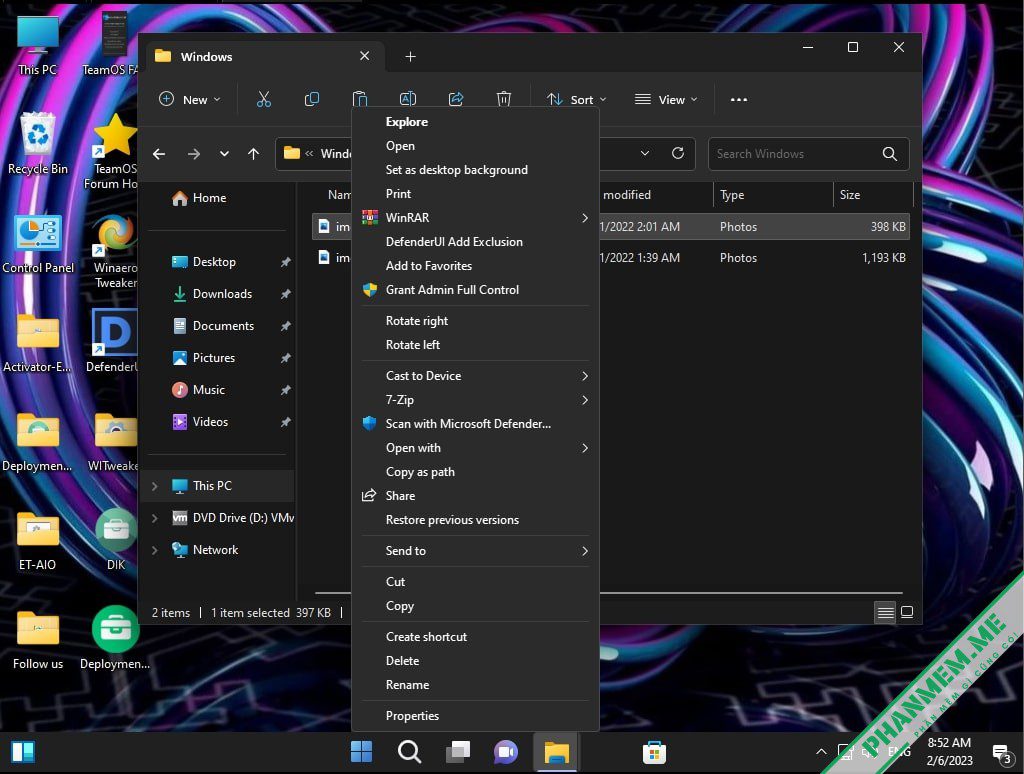Open taskbar Search

(409, 752)
